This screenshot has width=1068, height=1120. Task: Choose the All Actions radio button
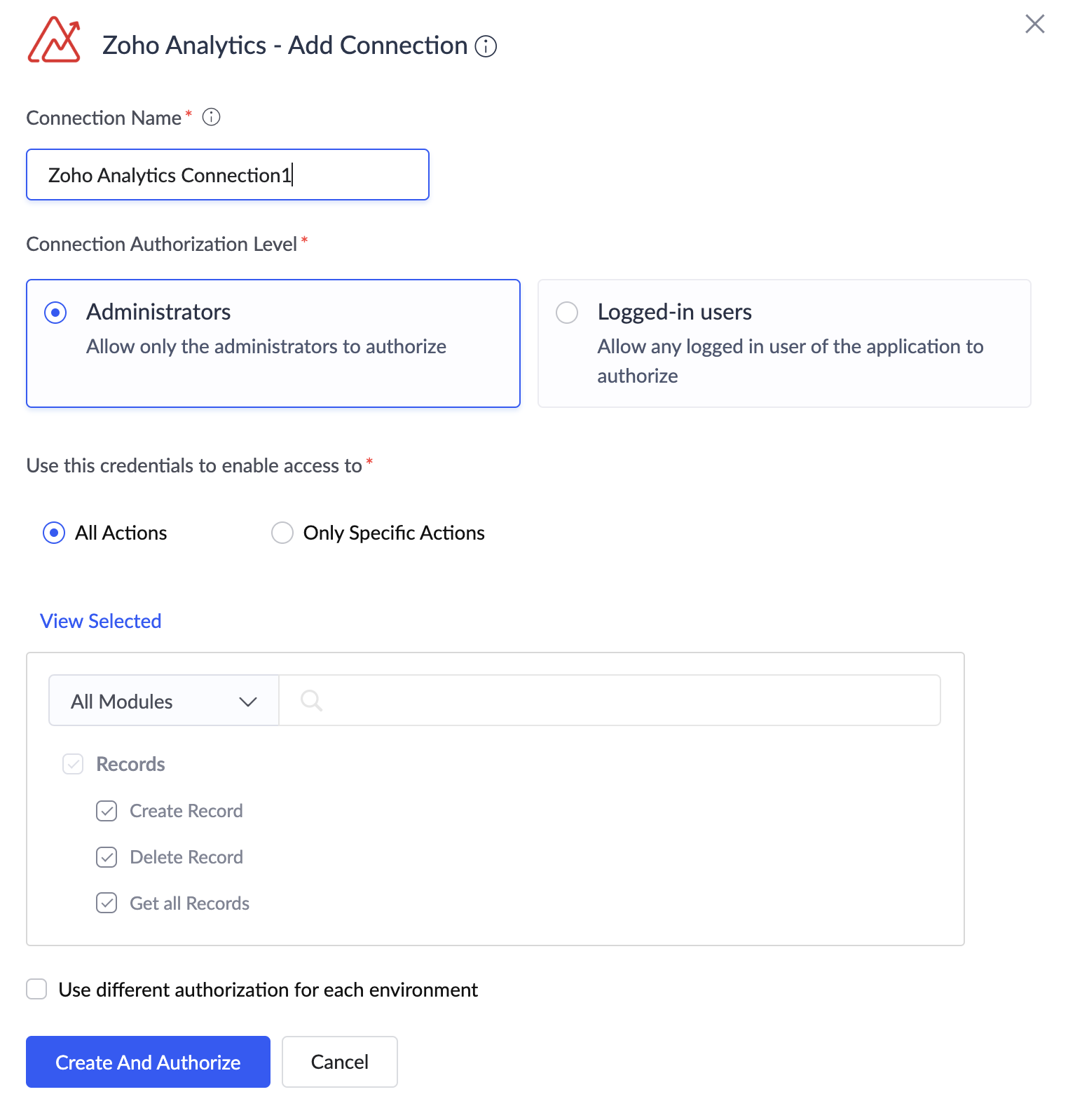click(54, 533)
